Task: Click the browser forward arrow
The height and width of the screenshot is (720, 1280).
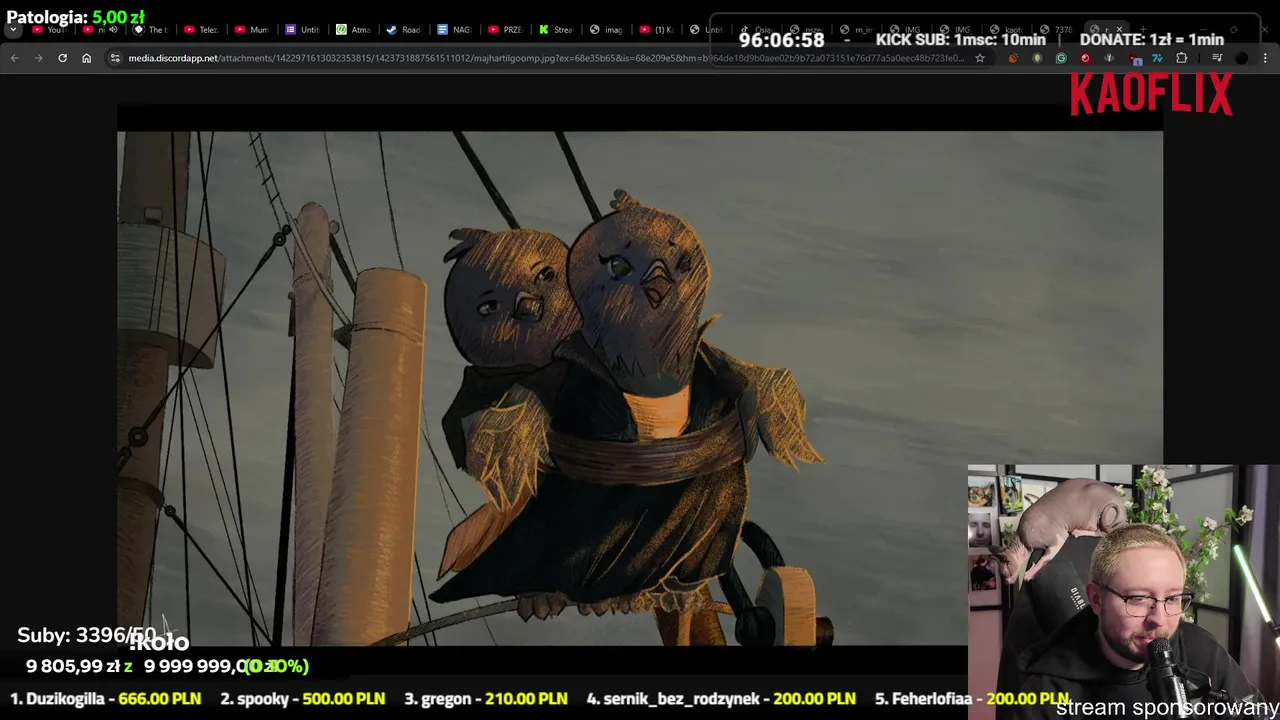Action: 38,58
